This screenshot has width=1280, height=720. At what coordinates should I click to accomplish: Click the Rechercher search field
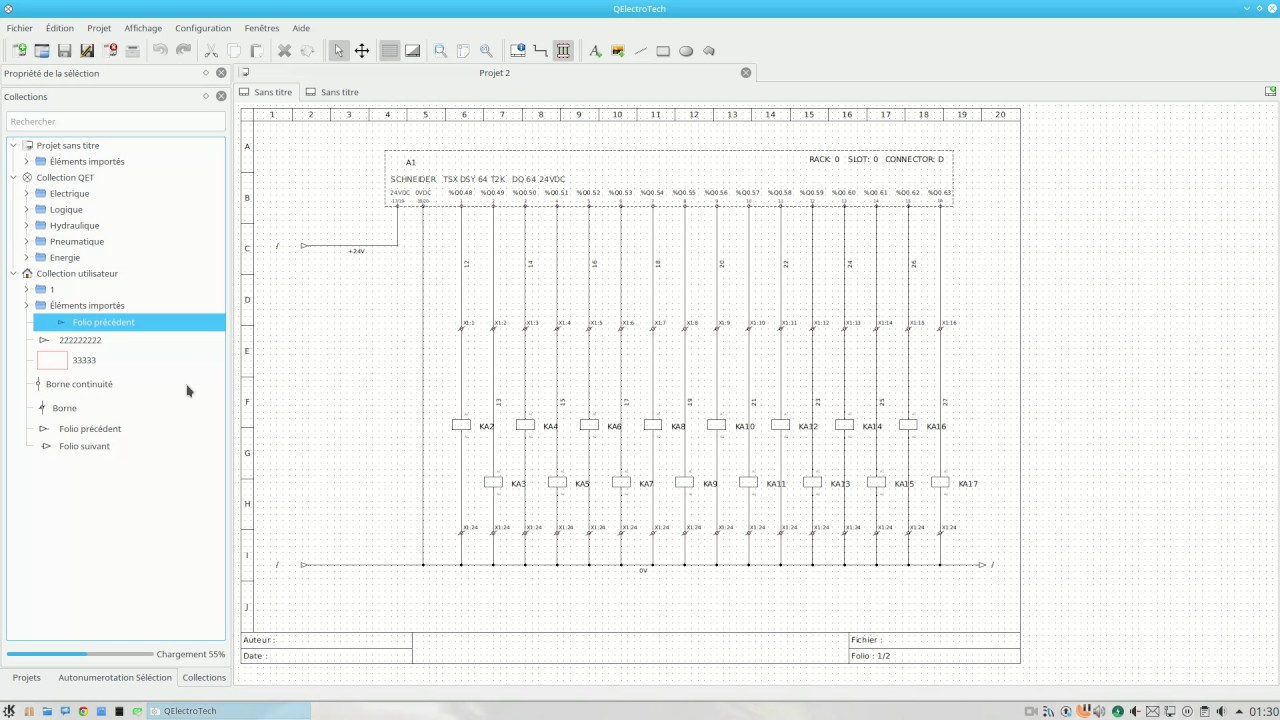116,121
